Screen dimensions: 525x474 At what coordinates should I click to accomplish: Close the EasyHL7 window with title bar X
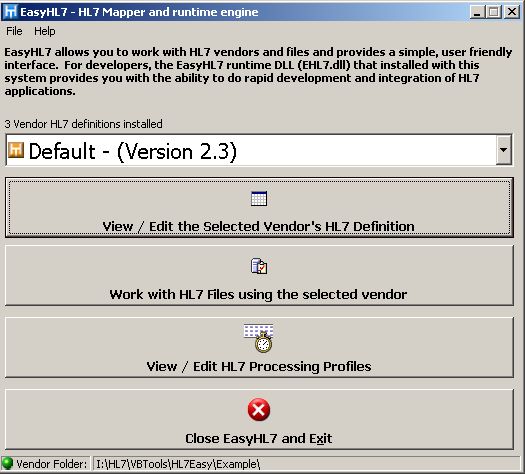(x=512, y=12)
